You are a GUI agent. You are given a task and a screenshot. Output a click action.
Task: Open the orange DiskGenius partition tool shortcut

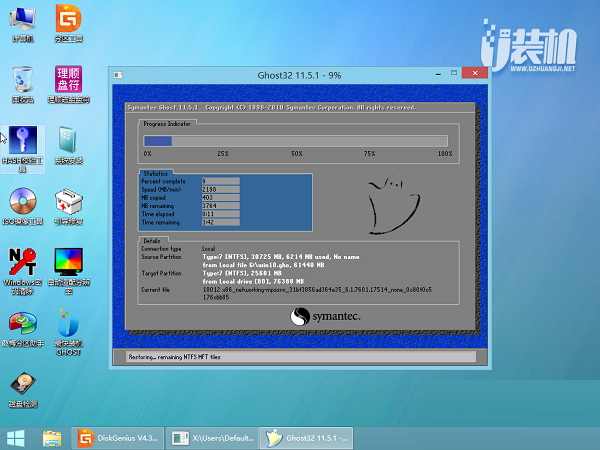68,20
